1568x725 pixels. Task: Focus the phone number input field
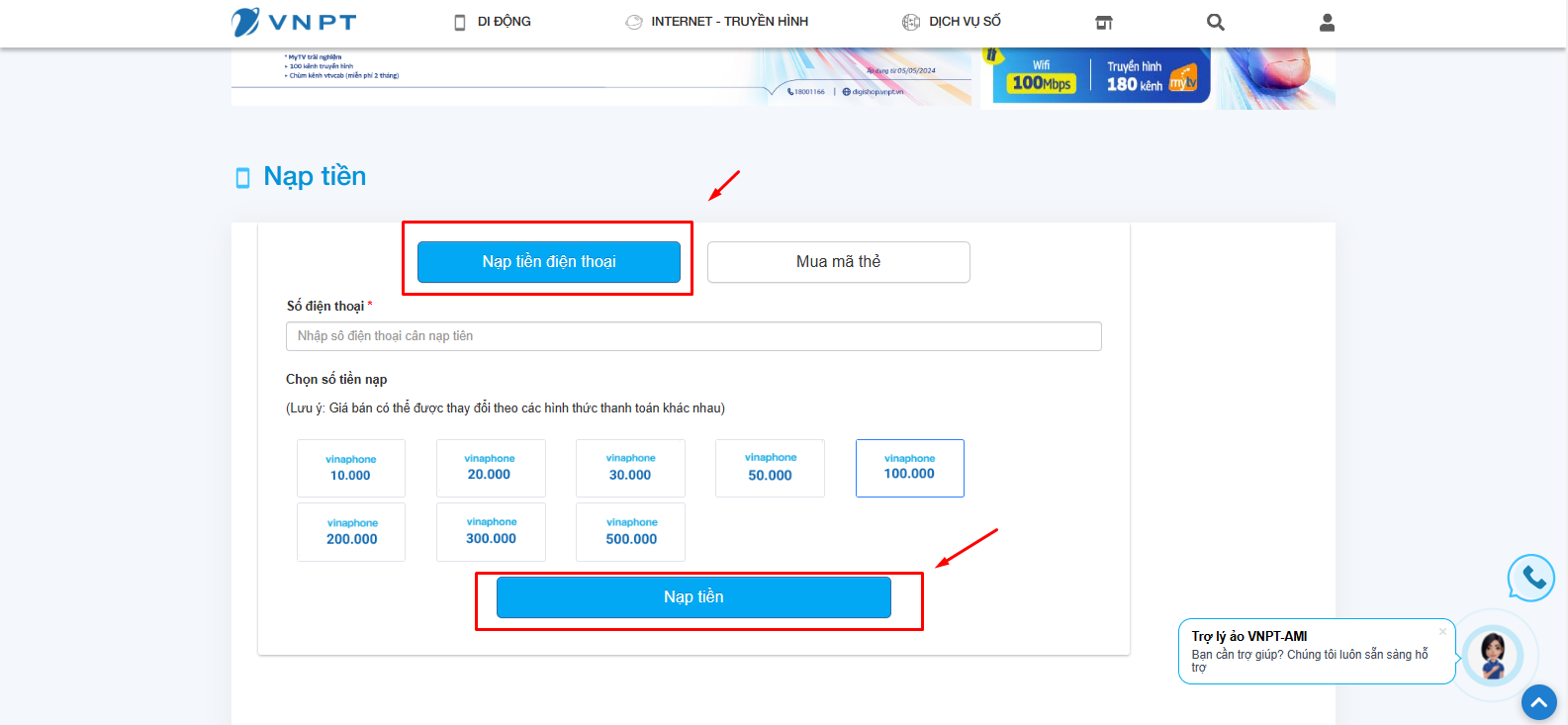click(693, 336)
